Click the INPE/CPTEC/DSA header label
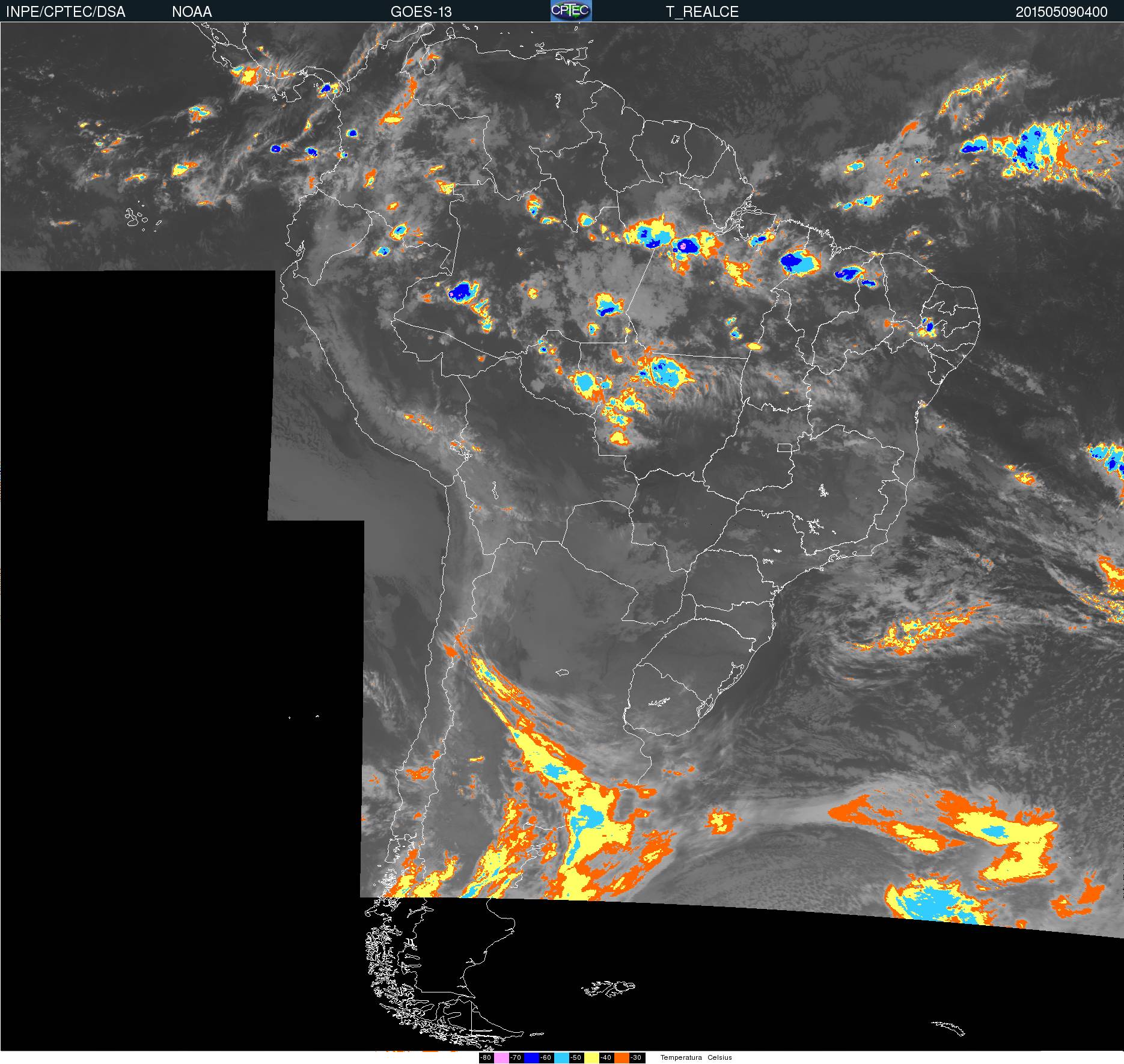This screenshot has width=1124, height=1064. (x=66, y=12)
